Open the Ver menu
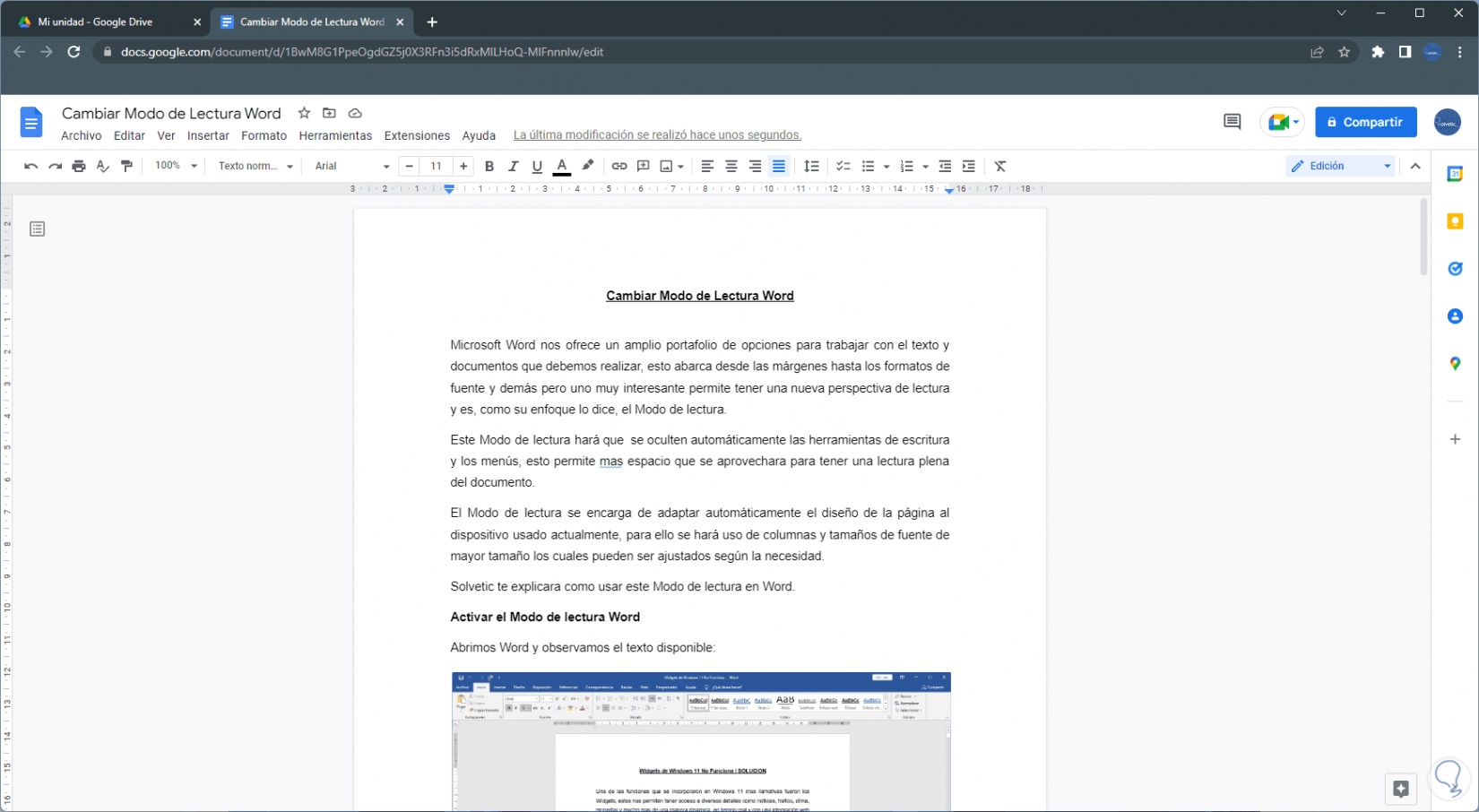The image size is (1479, 812). pos(166,135)
